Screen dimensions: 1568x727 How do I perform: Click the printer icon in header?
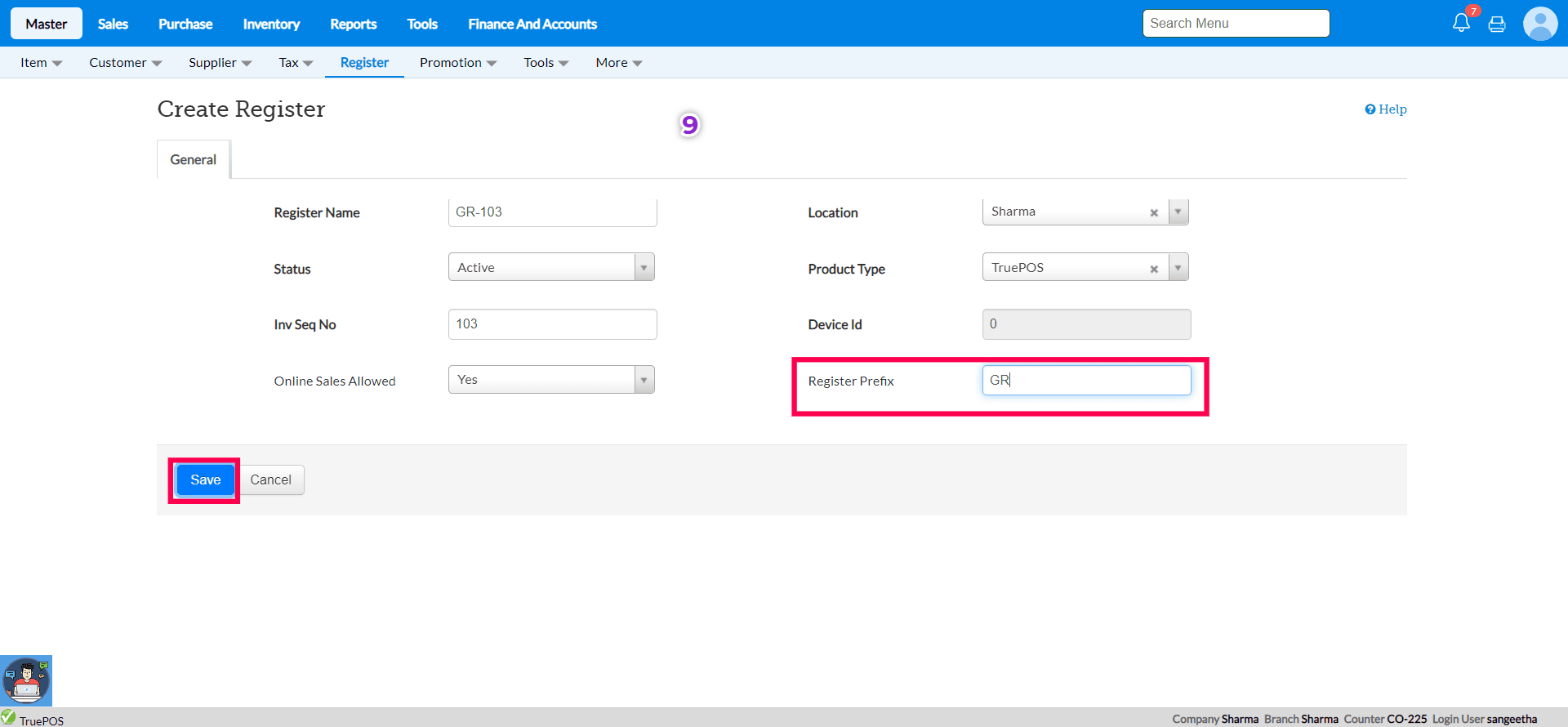point(1497,25)
